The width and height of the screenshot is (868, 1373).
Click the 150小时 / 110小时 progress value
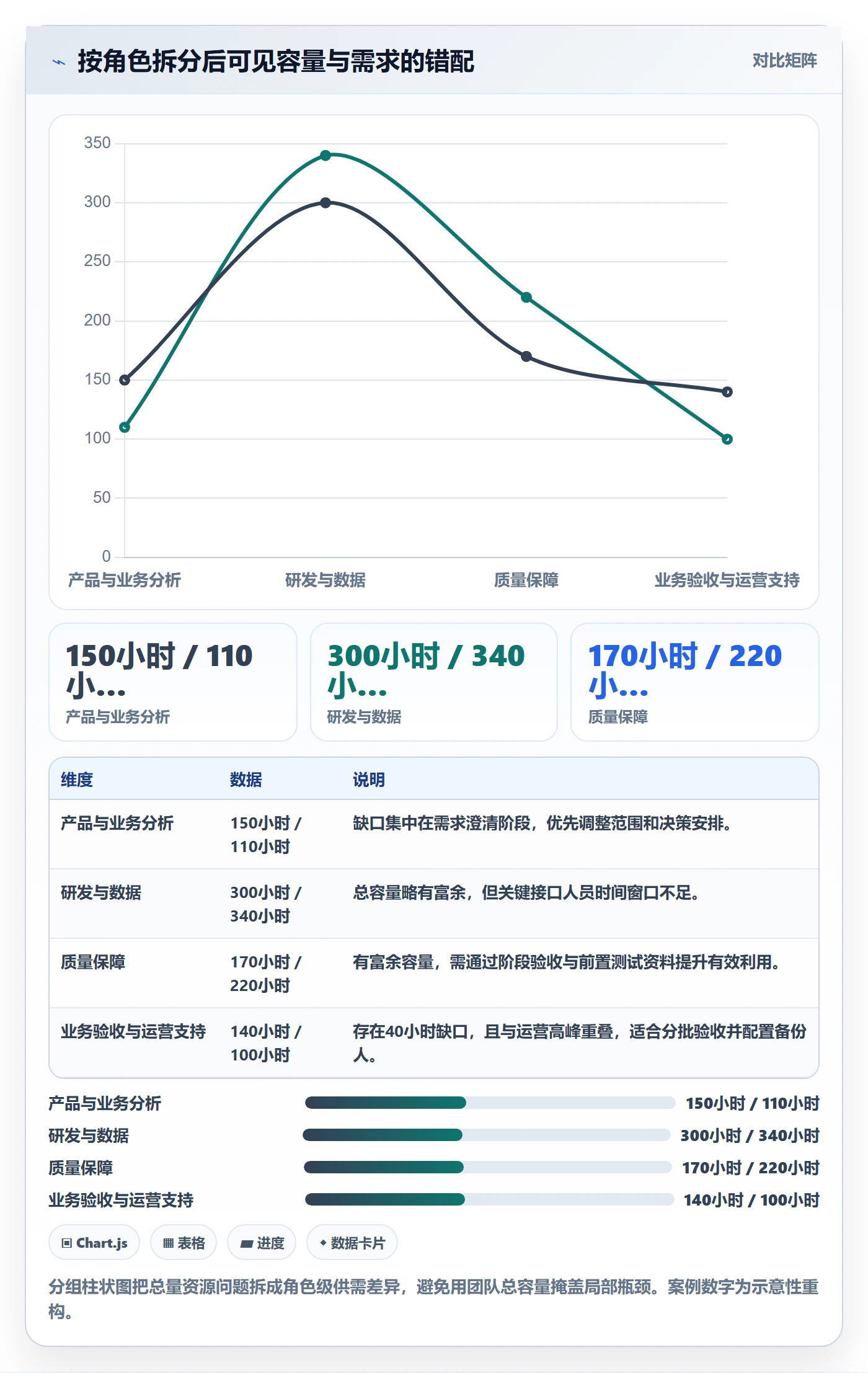coord(753,1103)
